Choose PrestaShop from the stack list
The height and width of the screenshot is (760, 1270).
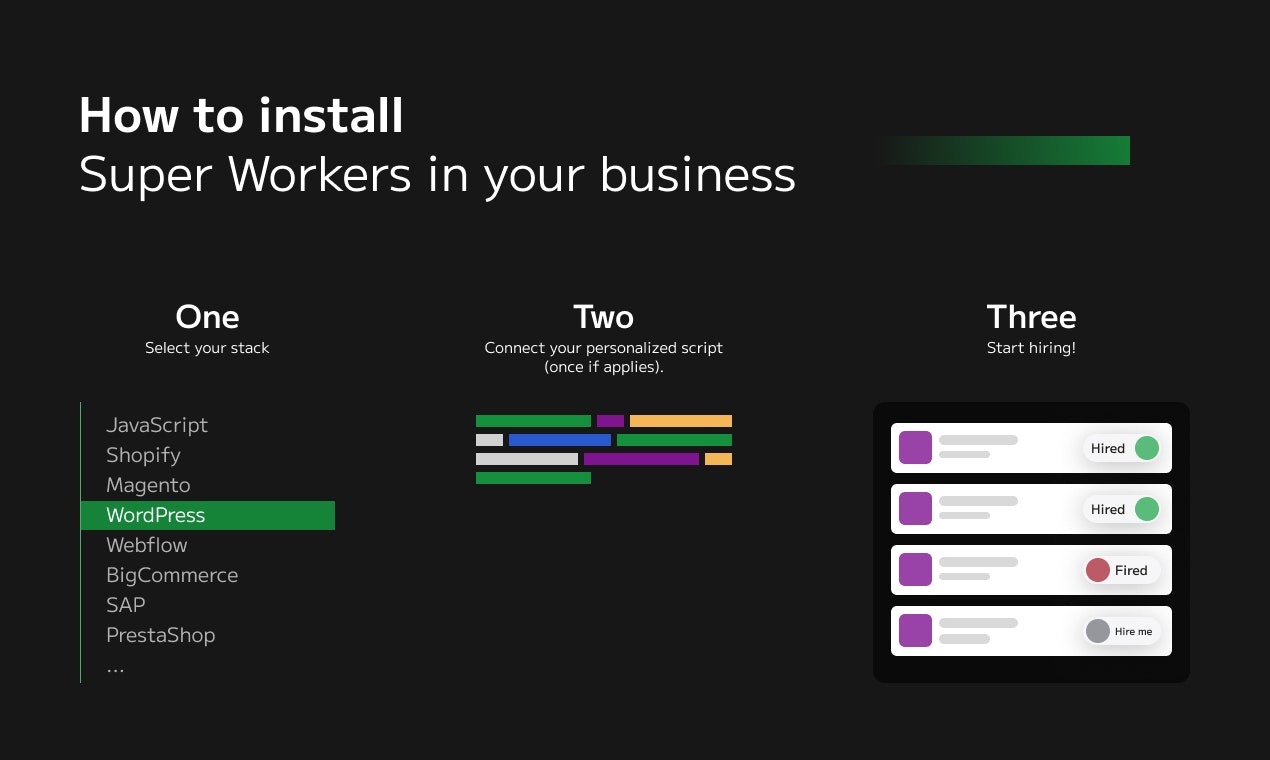(x=161, y=635)
